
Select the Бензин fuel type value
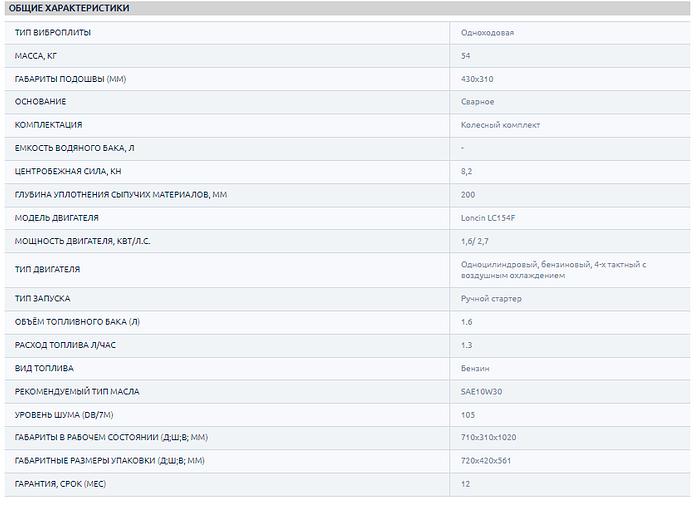(x=476, y=368)
